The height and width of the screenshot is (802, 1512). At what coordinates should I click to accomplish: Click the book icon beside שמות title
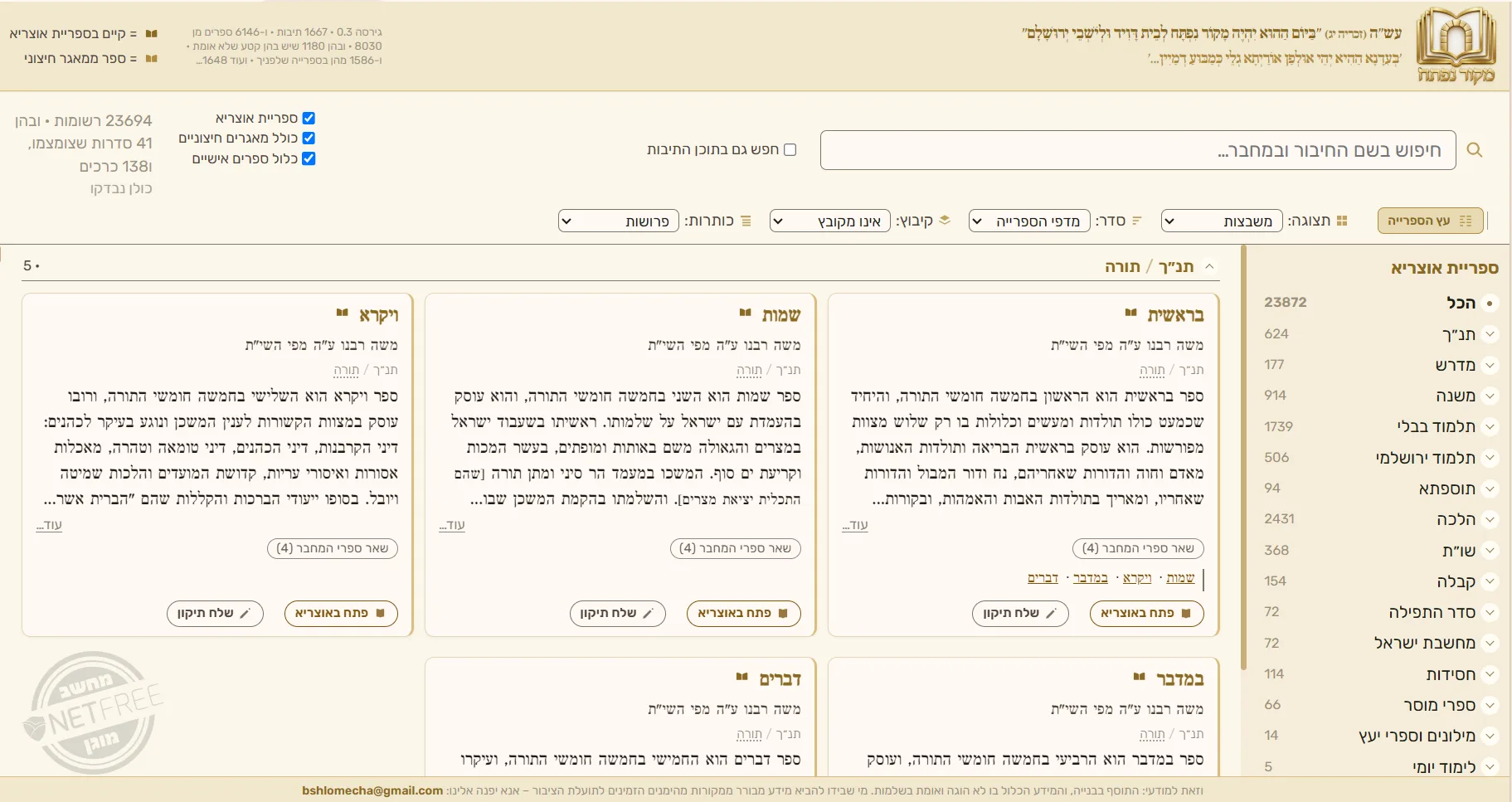pyautogui.click(x=745, y=314)
